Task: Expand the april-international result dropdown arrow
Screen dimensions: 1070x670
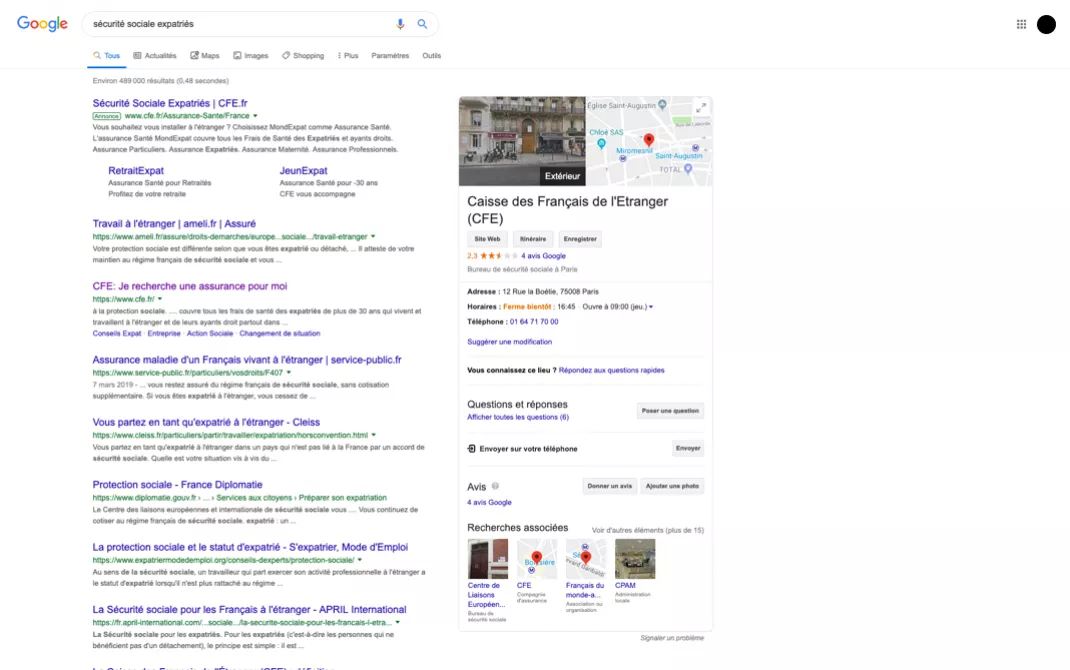Action: [397, 622]
